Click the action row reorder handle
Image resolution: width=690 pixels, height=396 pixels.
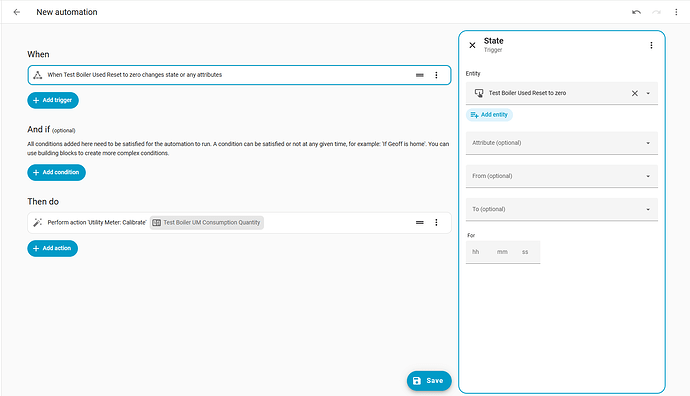pyautogui.click(x=420, y=223)
